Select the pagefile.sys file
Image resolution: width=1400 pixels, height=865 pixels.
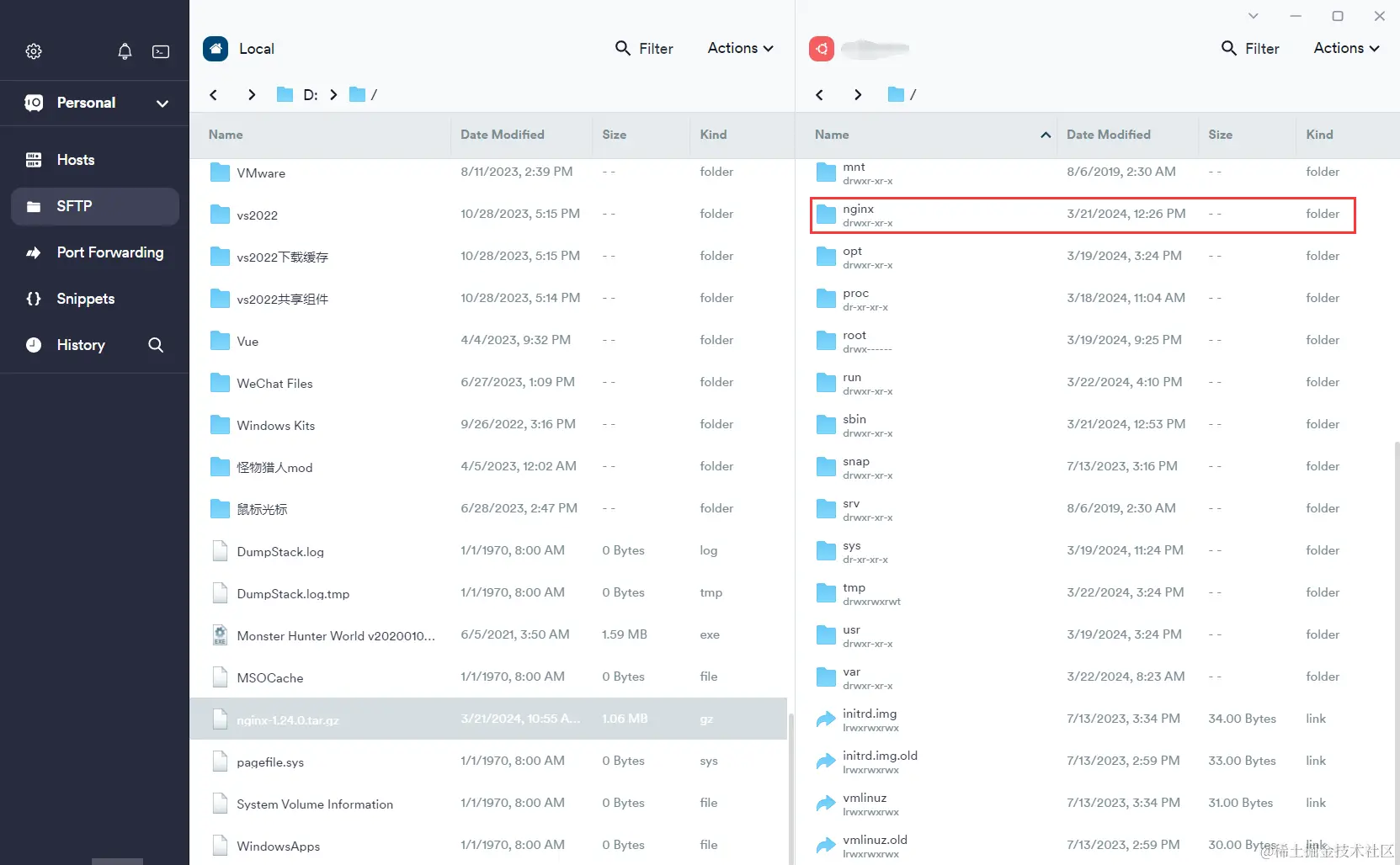click(x=488, y=762)
